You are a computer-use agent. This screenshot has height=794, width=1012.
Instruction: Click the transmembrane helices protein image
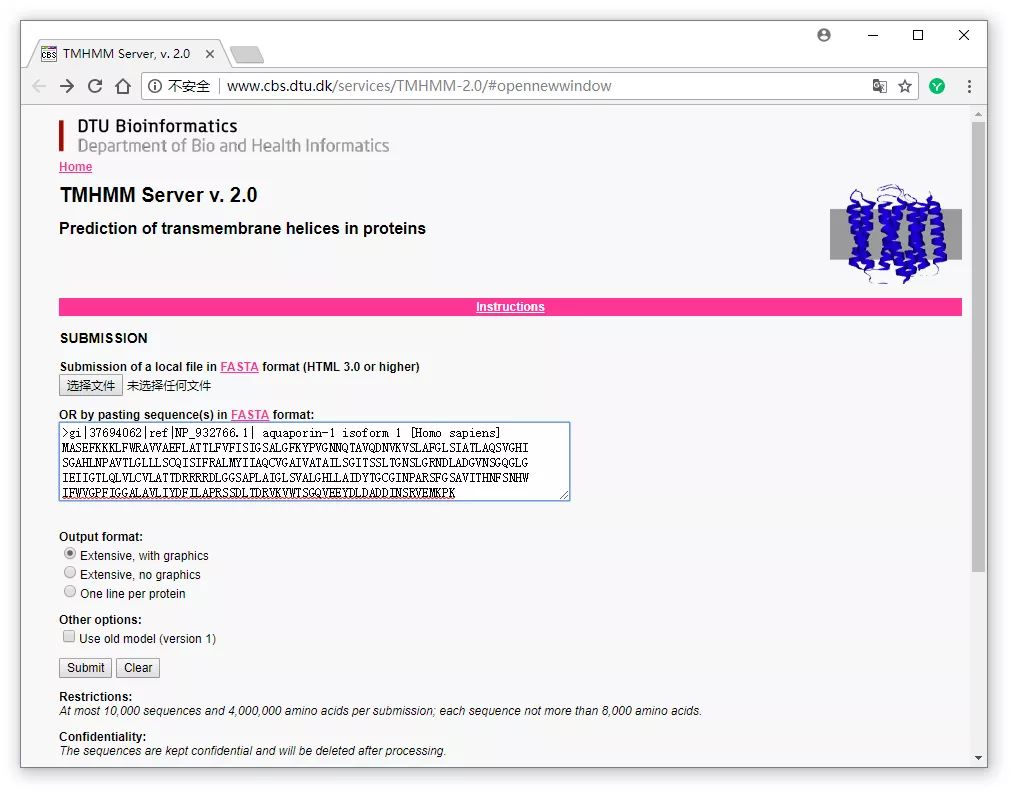tap(895, 234)
